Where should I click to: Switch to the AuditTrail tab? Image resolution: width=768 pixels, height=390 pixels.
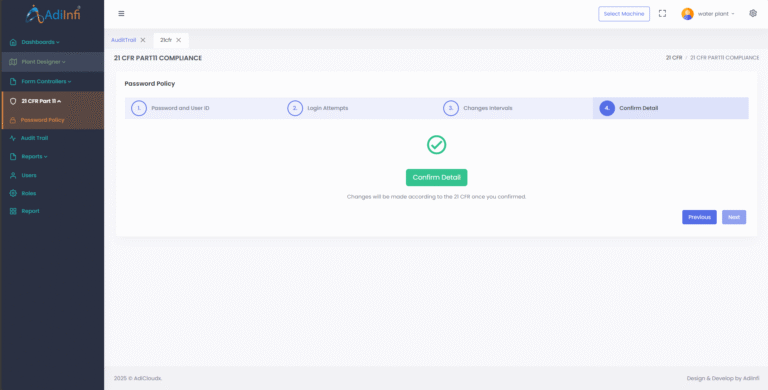123,40
